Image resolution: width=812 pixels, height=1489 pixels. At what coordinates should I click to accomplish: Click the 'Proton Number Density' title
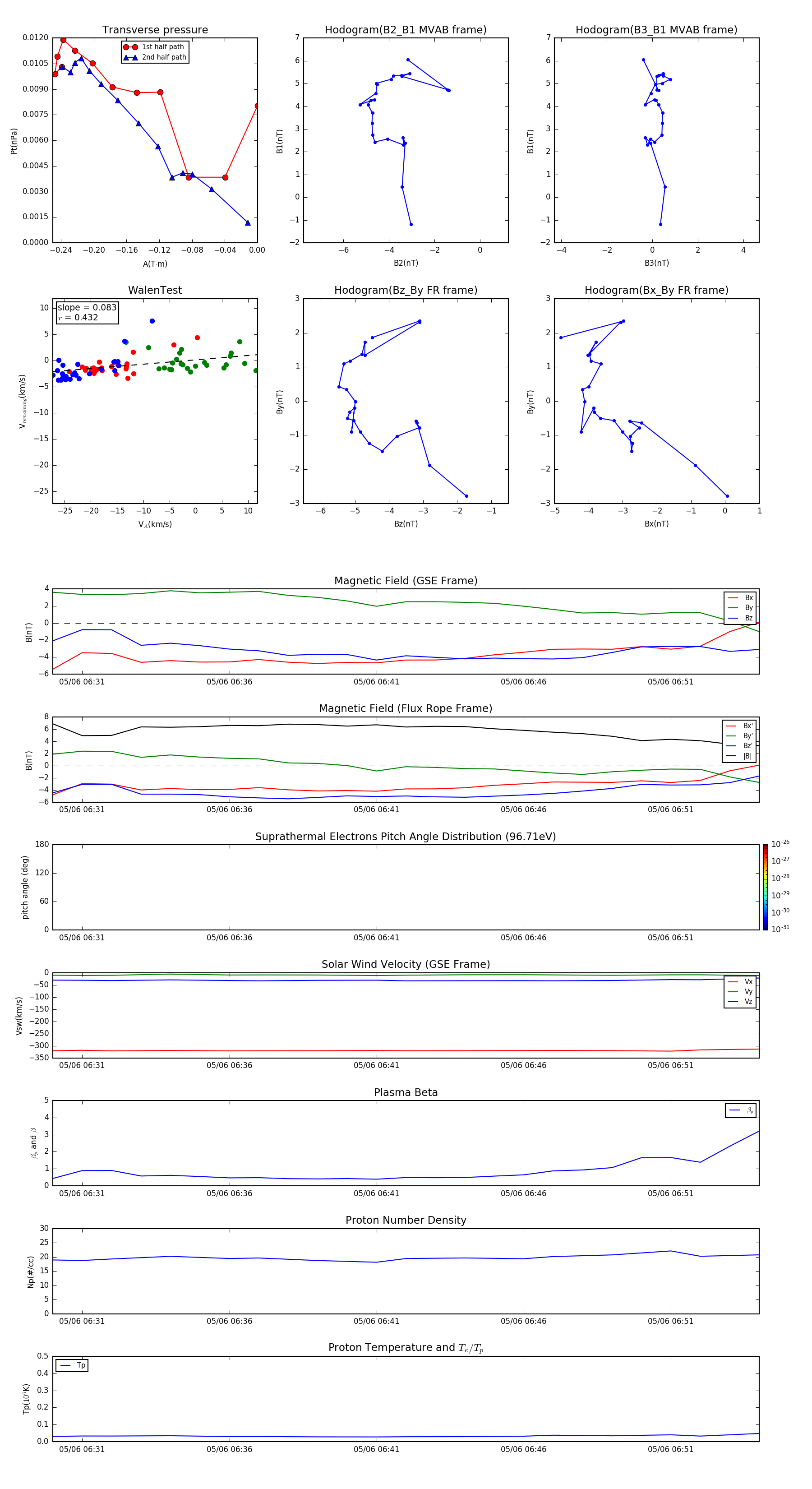click(406, 1220)
